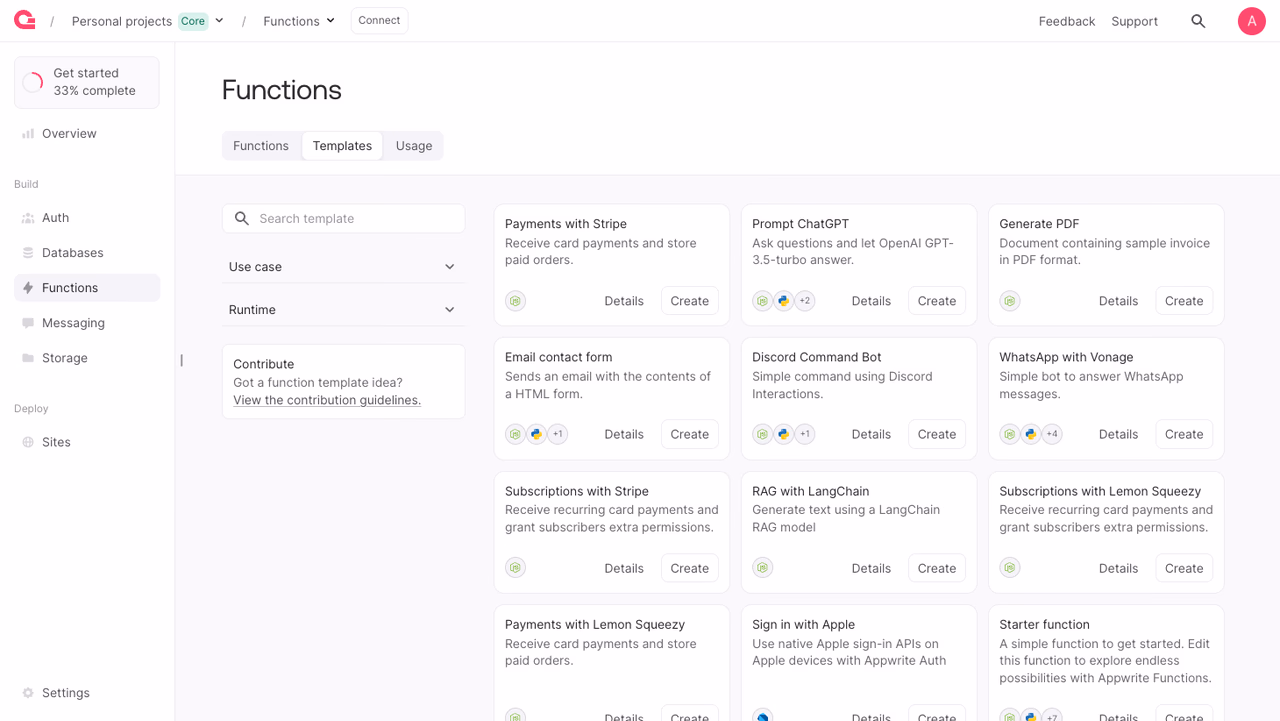Open Storage in the sidebar
Screen dimensions: 1280x721
click(x=87, y=358)
